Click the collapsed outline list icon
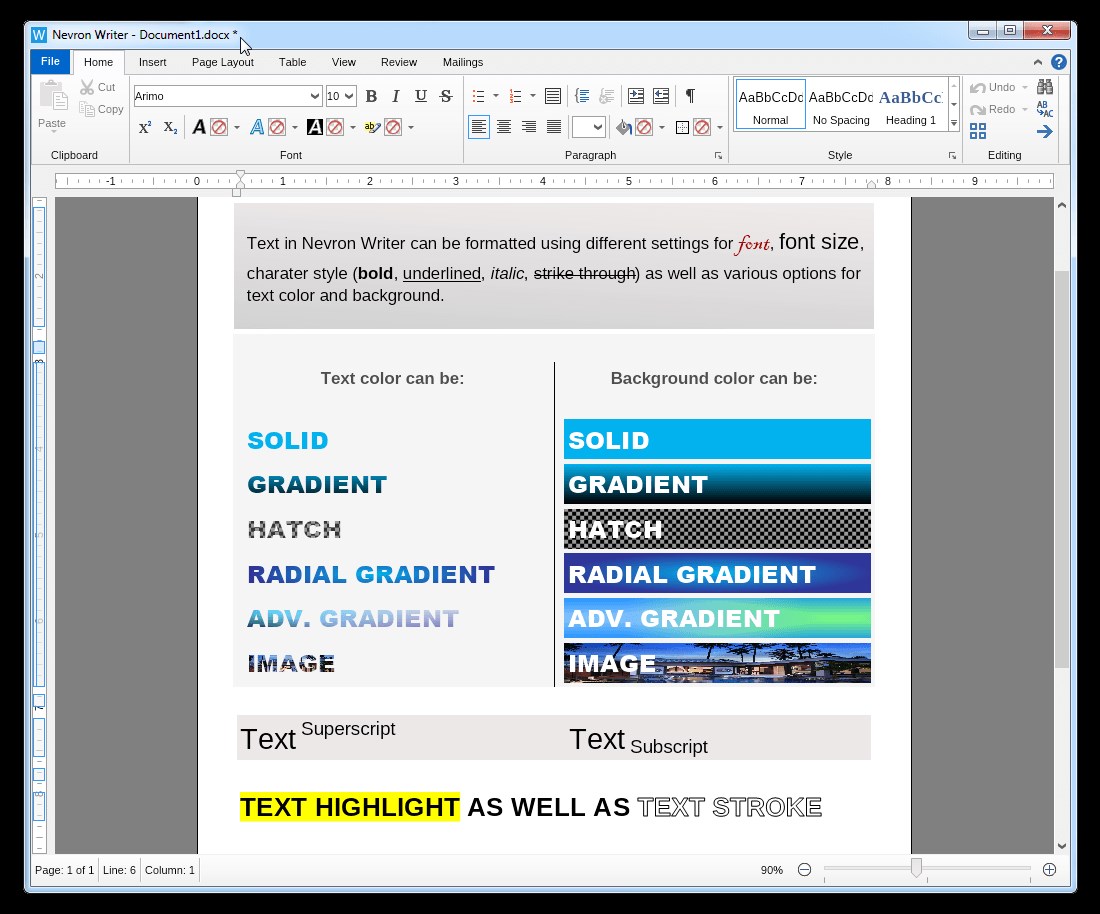Image resolution: width=1100 pixels, height=914 pixels. pyautogui.click(x=582, y=96)
